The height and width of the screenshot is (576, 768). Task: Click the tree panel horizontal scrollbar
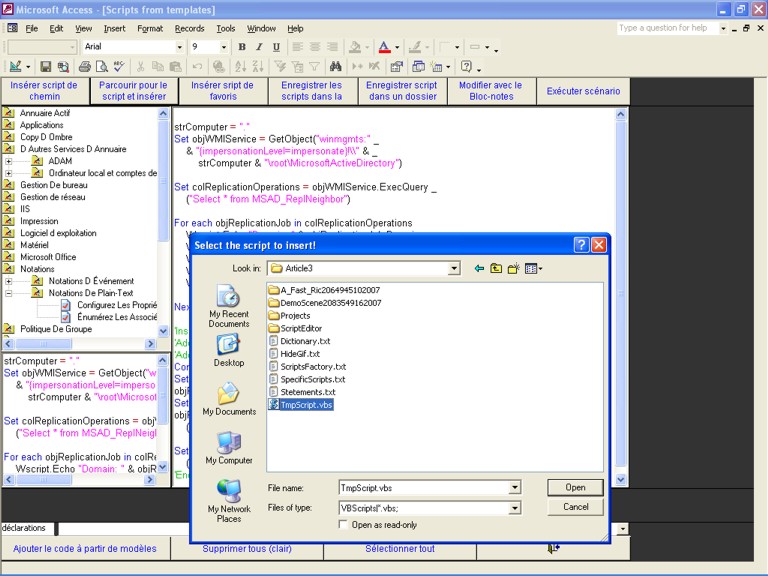79,344
